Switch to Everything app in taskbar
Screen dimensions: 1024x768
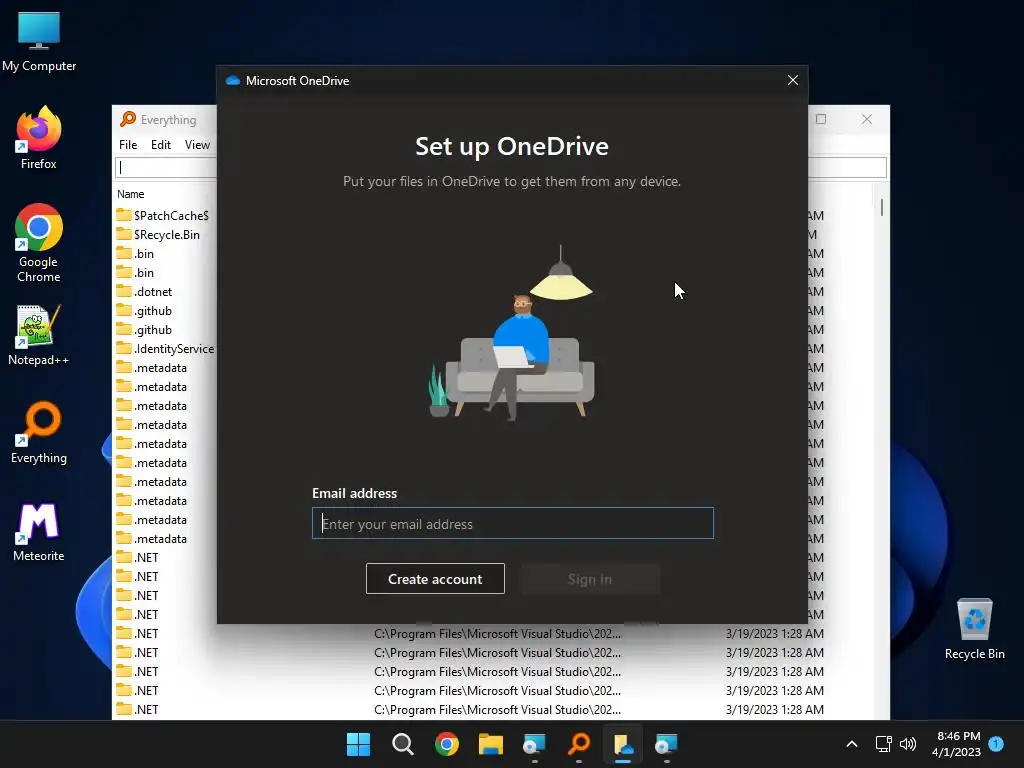point(579,744)
